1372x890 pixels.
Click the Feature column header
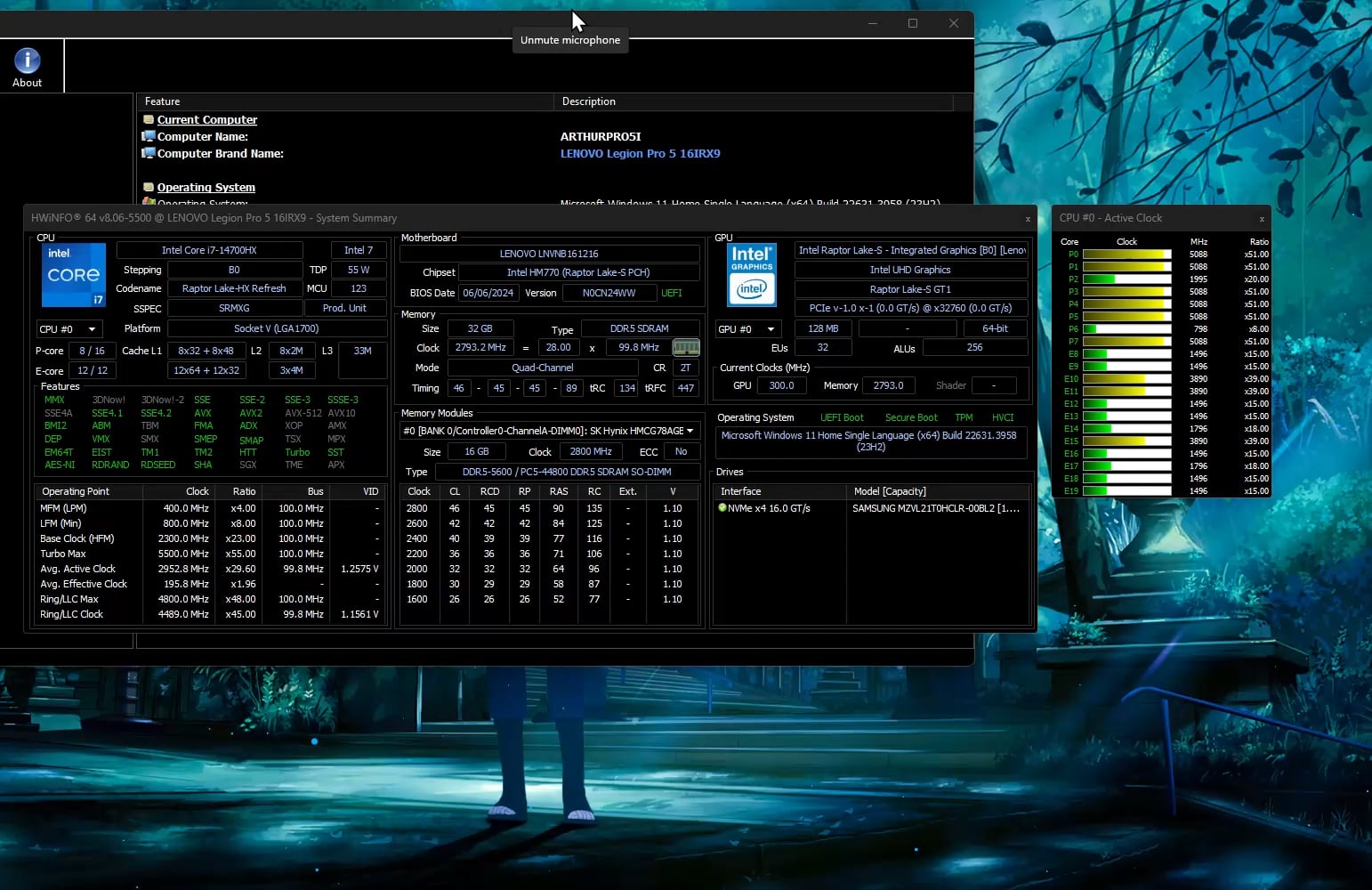(x=345, y=101)
